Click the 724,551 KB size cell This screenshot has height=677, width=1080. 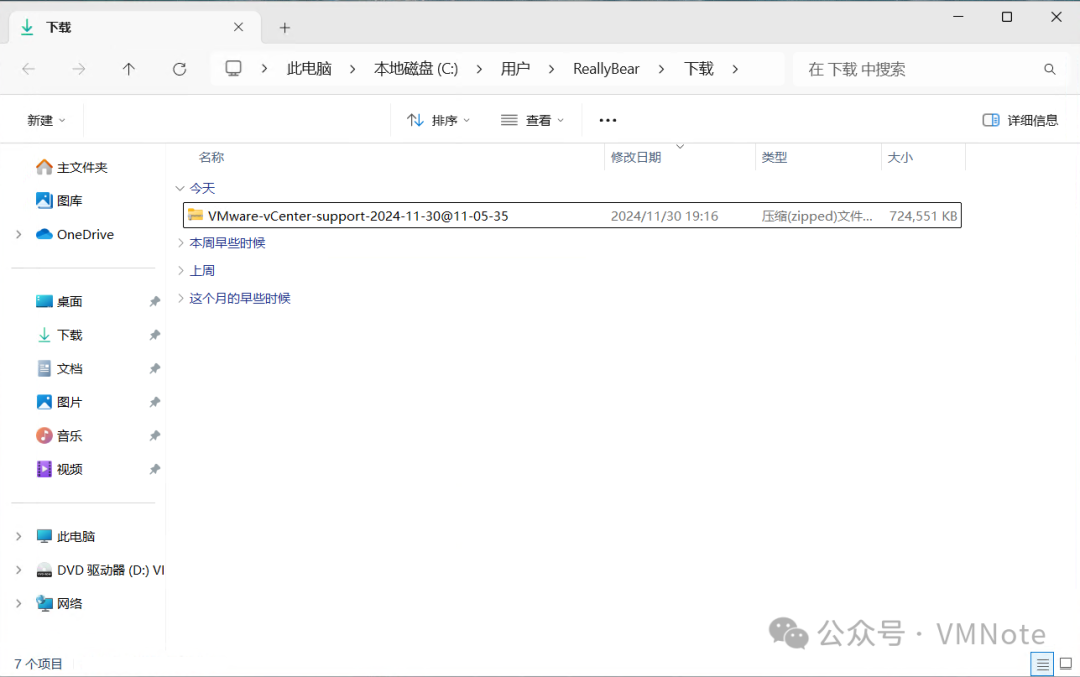point(923,216)
